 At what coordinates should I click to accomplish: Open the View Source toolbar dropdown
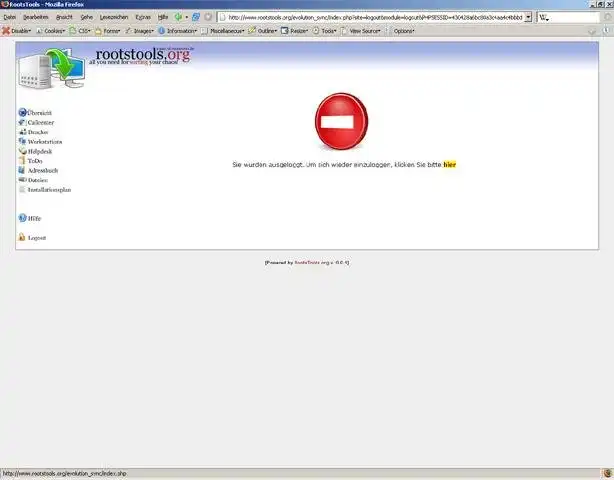click(x=361, y=31)
